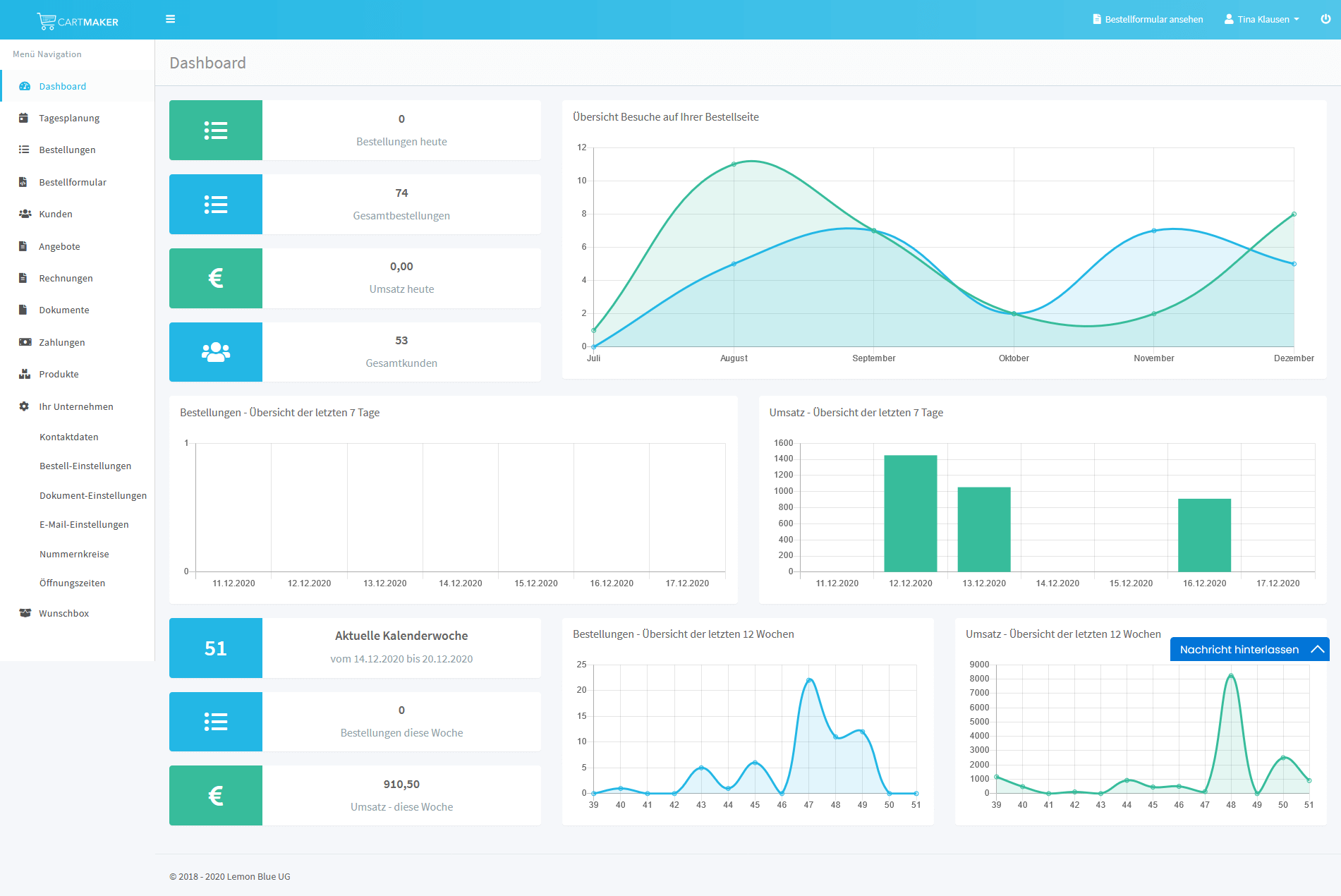Select the Tagesplanung calendar icon
Viewport: 1341px width, 896px height.
click(24, 118)
